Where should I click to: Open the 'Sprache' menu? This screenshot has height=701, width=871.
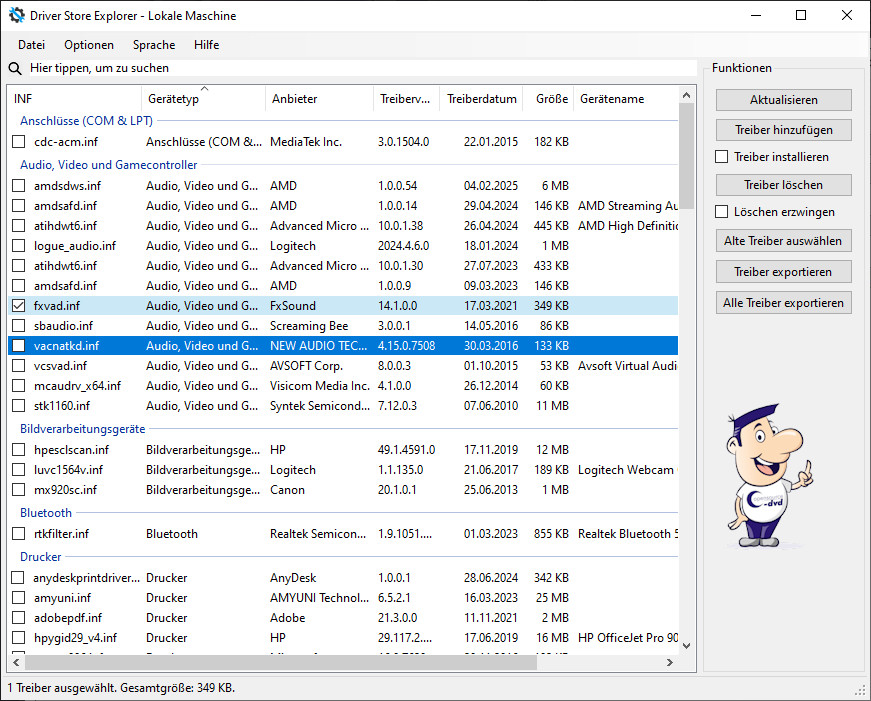153,45
